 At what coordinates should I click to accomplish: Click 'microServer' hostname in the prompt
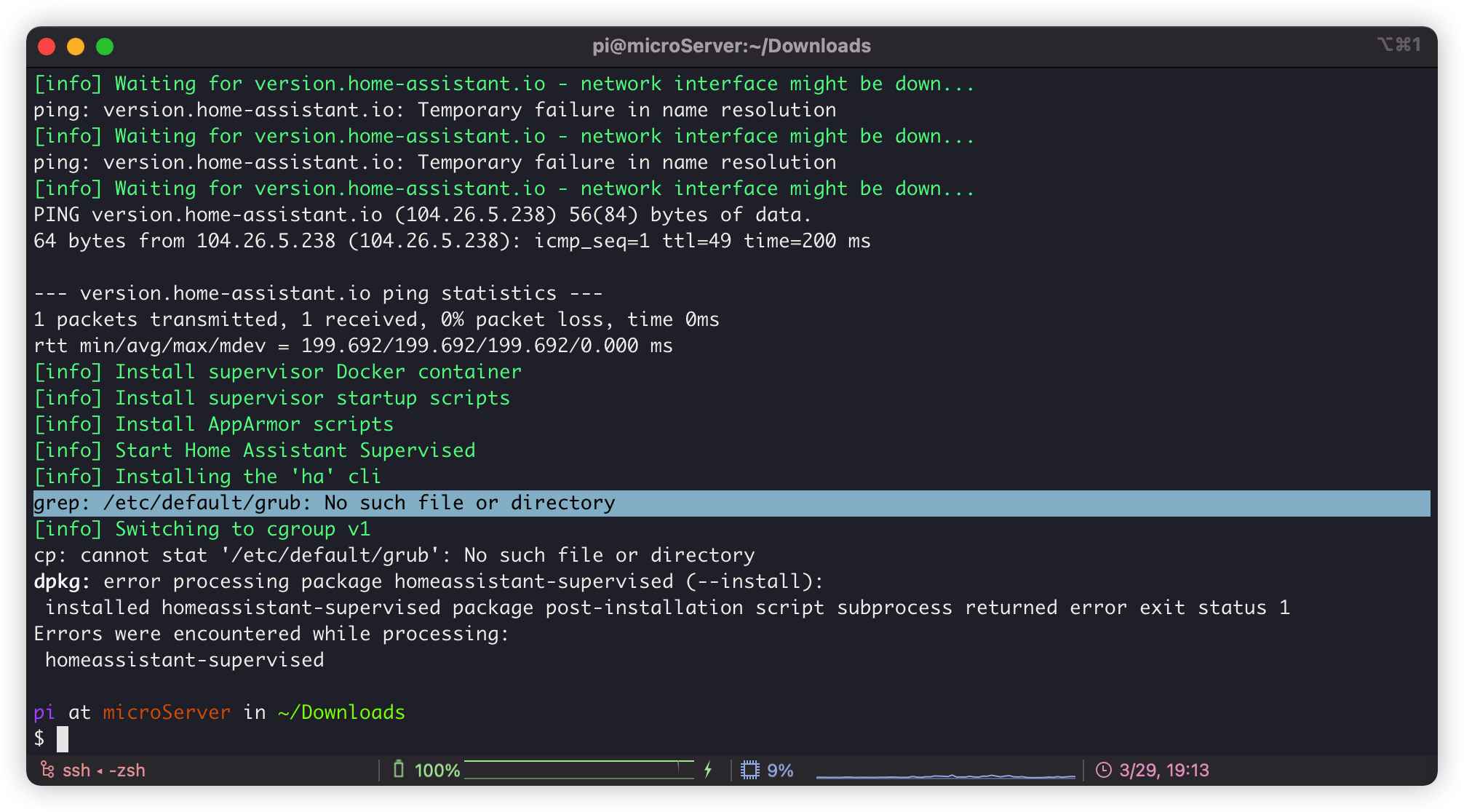tap(167, 712)
